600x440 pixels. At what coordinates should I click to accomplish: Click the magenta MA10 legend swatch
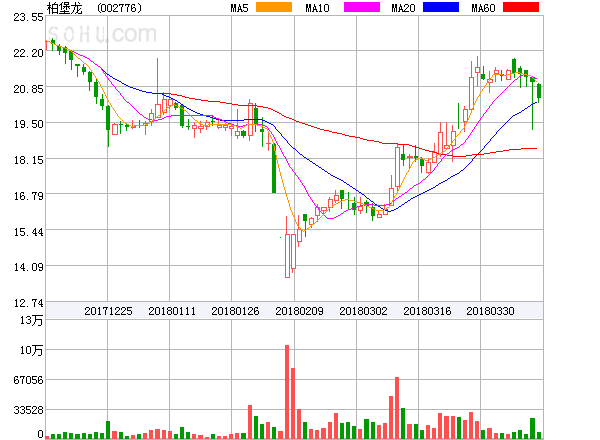tap(362, 7)
